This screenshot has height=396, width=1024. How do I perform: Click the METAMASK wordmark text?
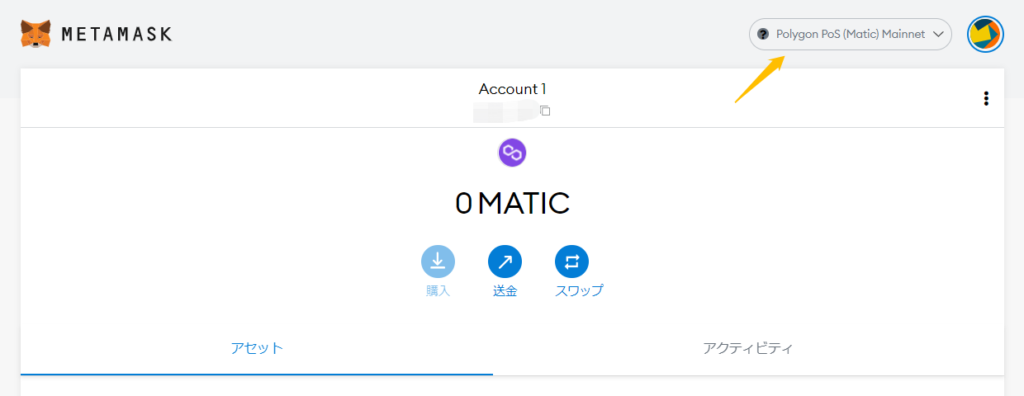117,34
